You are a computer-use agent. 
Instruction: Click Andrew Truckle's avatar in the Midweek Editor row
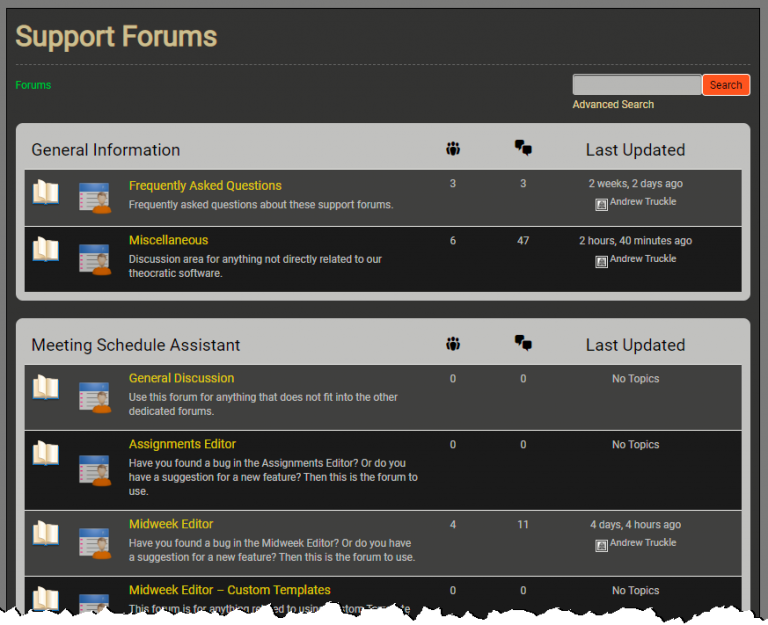click(601, 545)
